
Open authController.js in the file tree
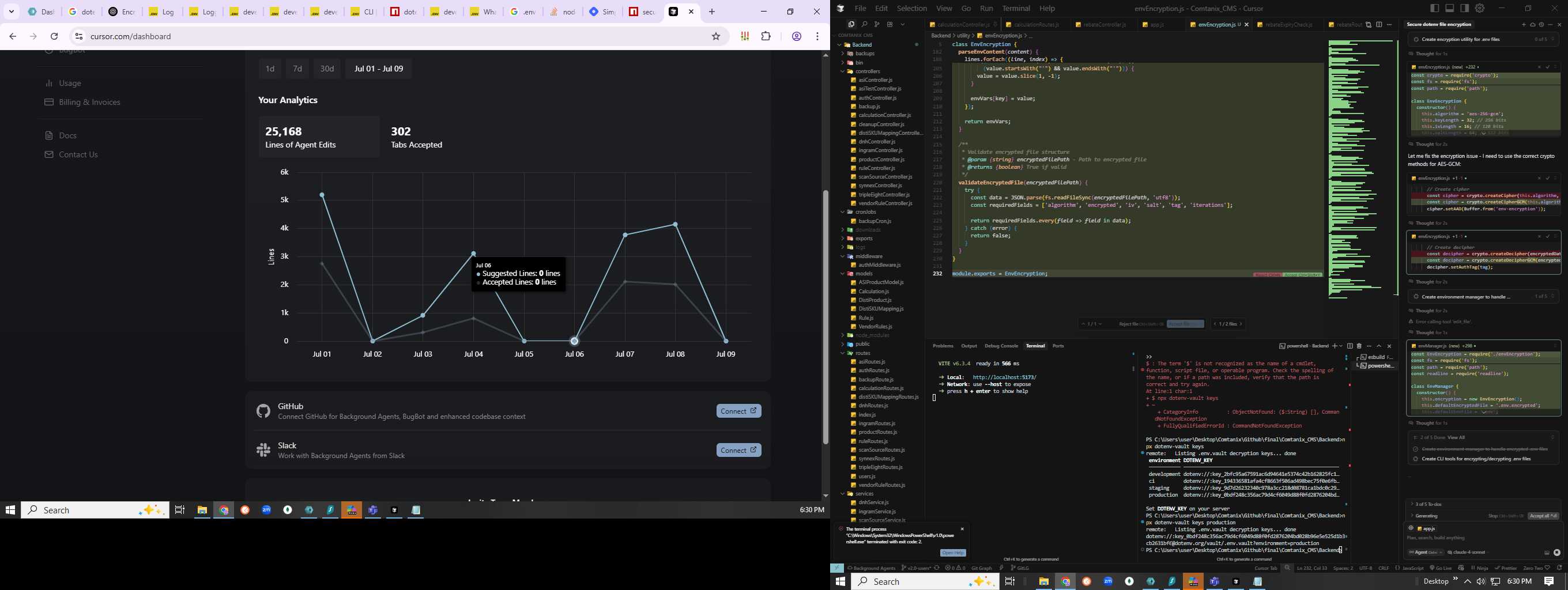pos(877,97)
